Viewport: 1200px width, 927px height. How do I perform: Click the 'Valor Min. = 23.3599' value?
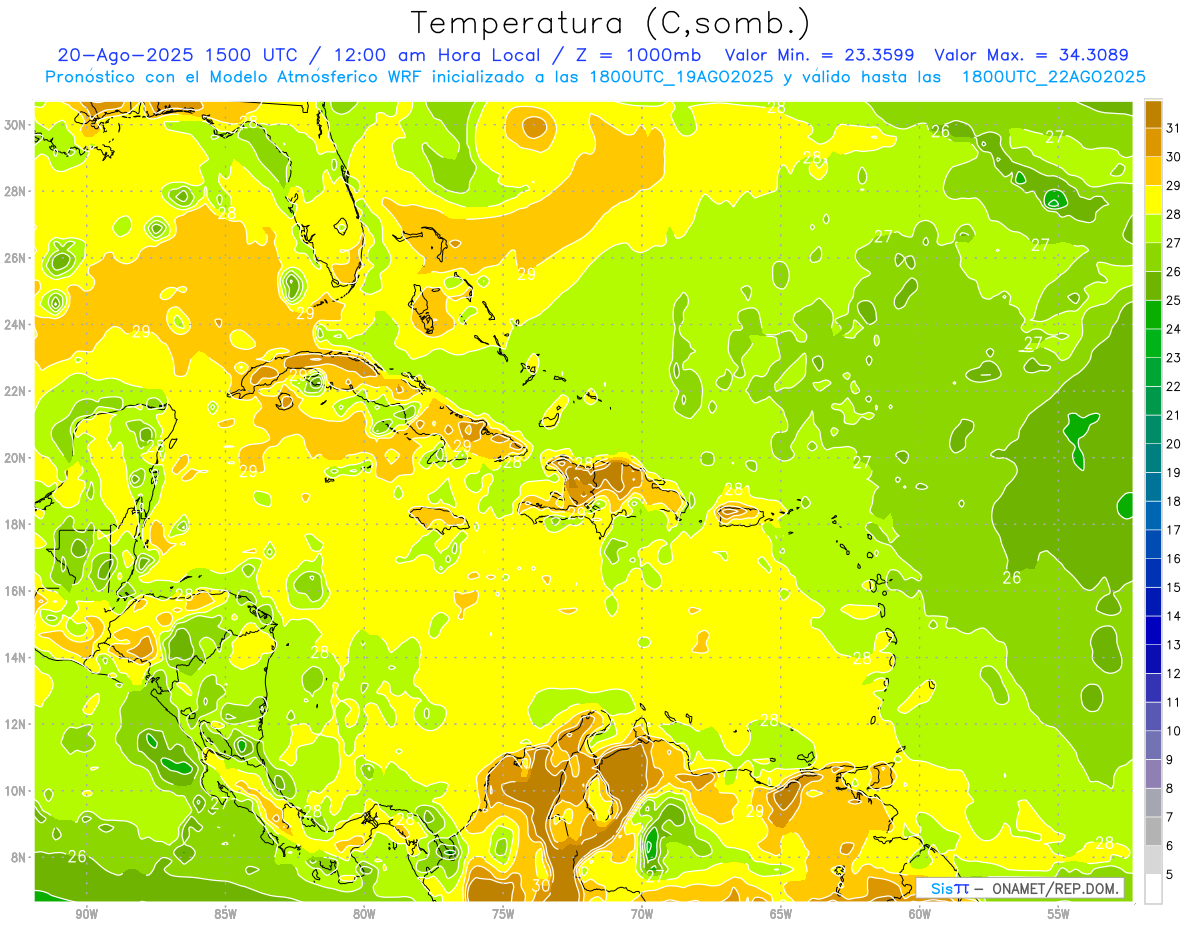tap(820, 55)
